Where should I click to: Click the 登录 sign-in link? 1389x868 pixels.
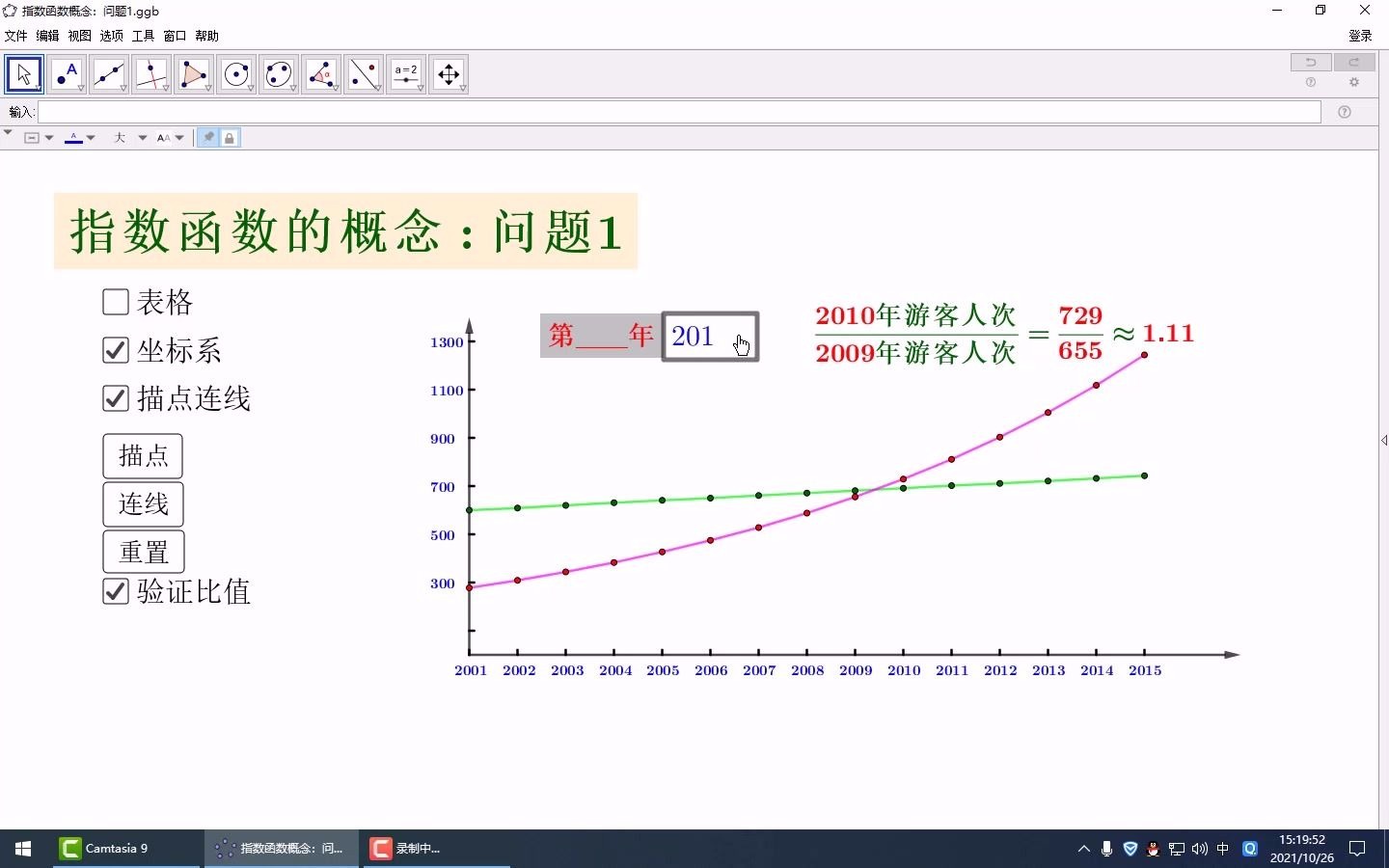coord(1361,36)
